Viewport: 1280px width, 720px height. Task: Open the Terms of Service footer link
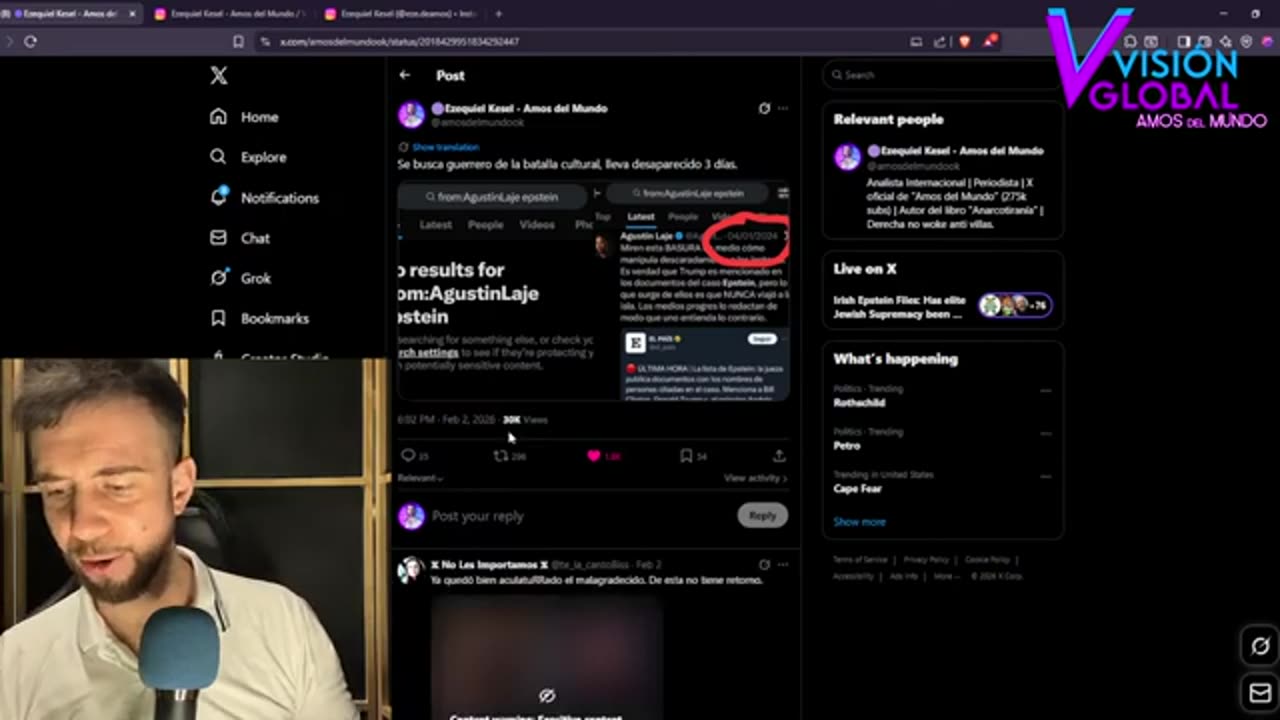pos(860,560)
